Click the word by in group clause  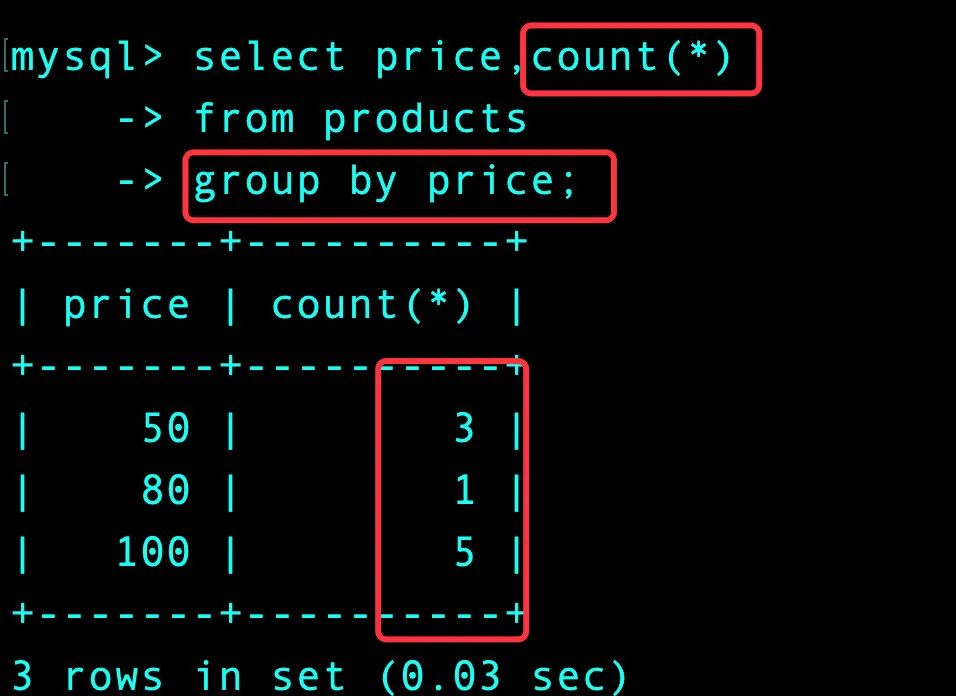point(373,182)
